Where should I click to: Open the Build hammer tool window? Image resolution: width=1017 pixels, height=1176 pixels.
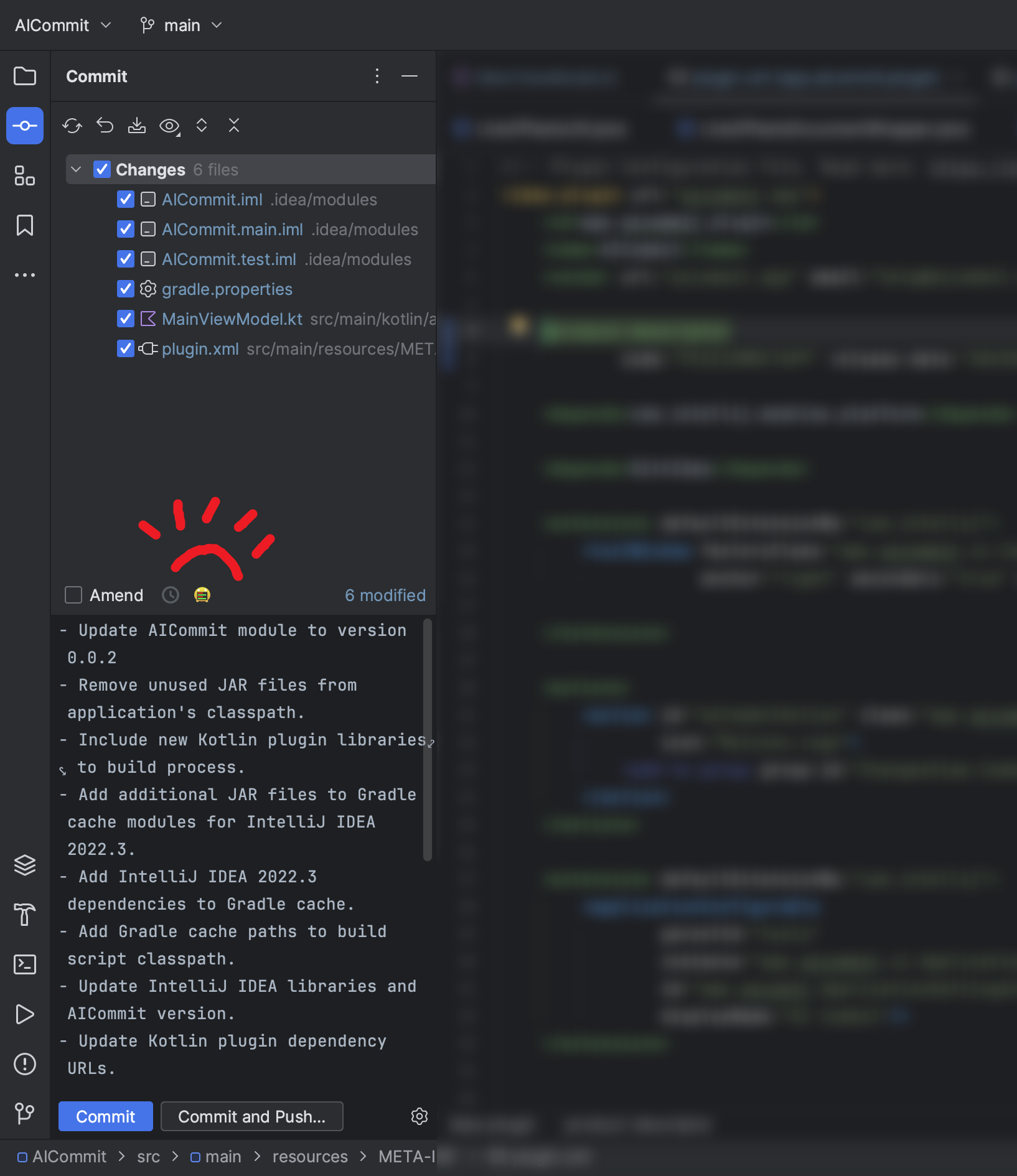pyautogui.click(x=25, y=915)
